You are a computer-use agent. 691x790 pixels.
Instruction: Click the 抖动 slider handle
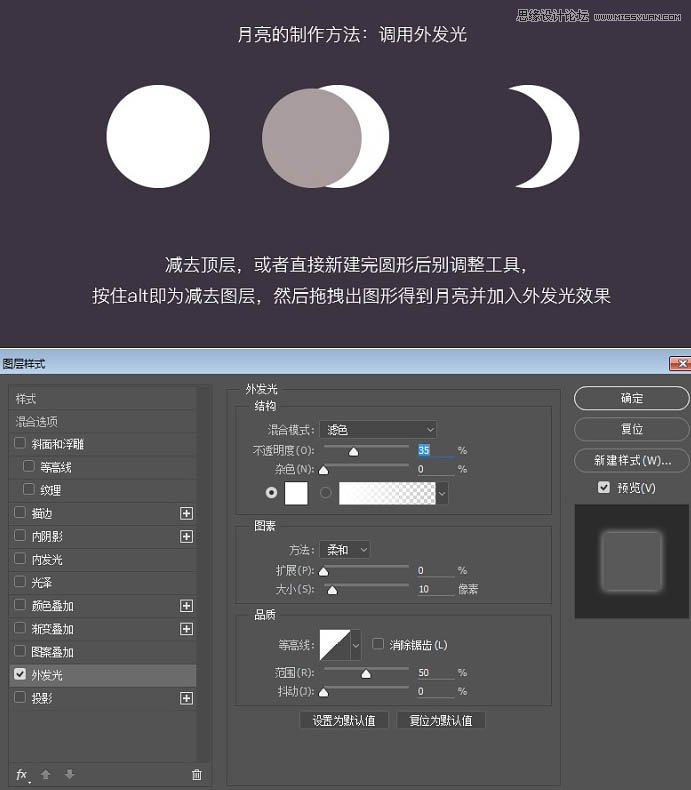coord(324,692)
